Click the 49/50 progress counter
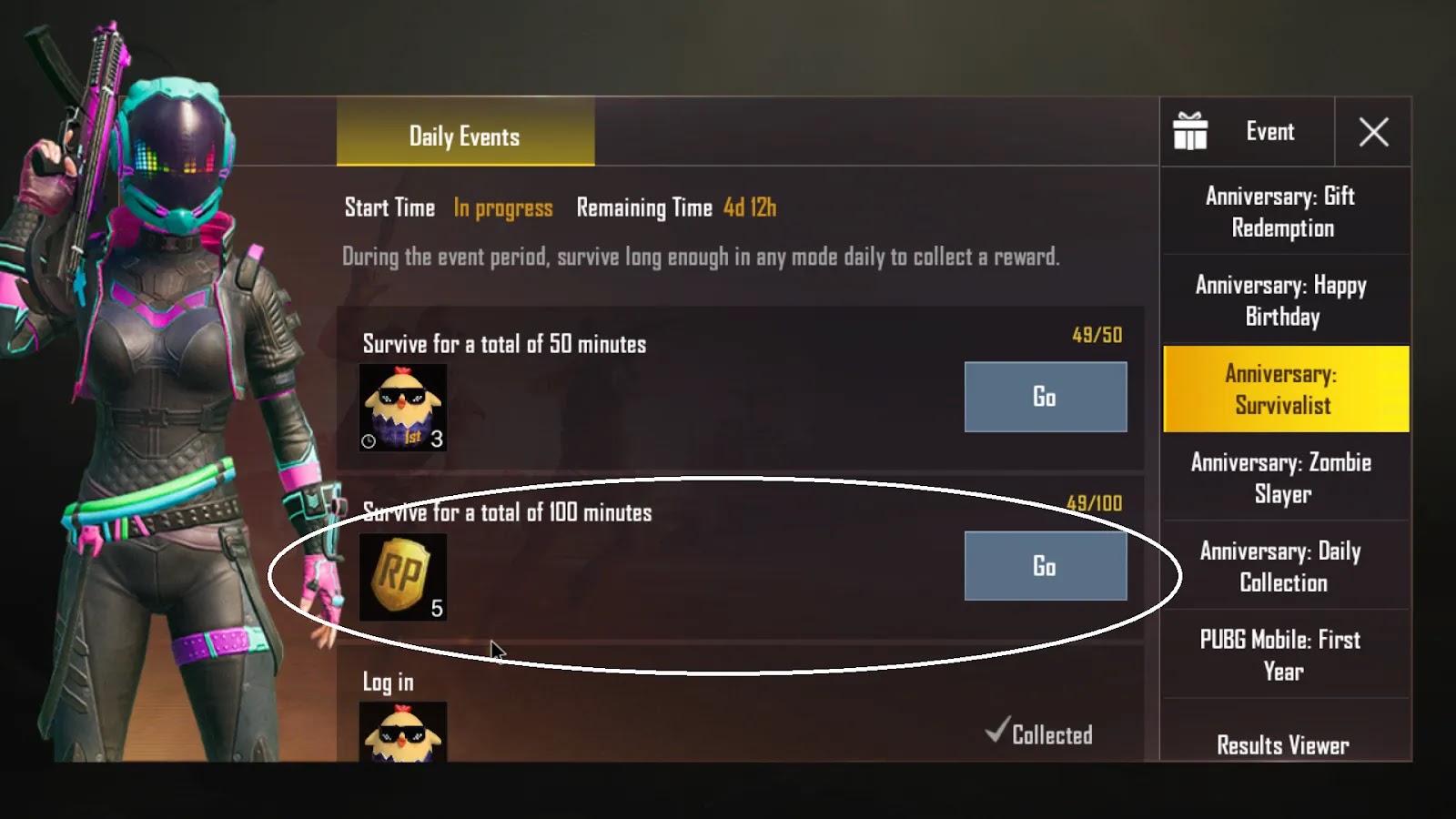Viewport: 1456px width, 819px height. [1097, 335]
